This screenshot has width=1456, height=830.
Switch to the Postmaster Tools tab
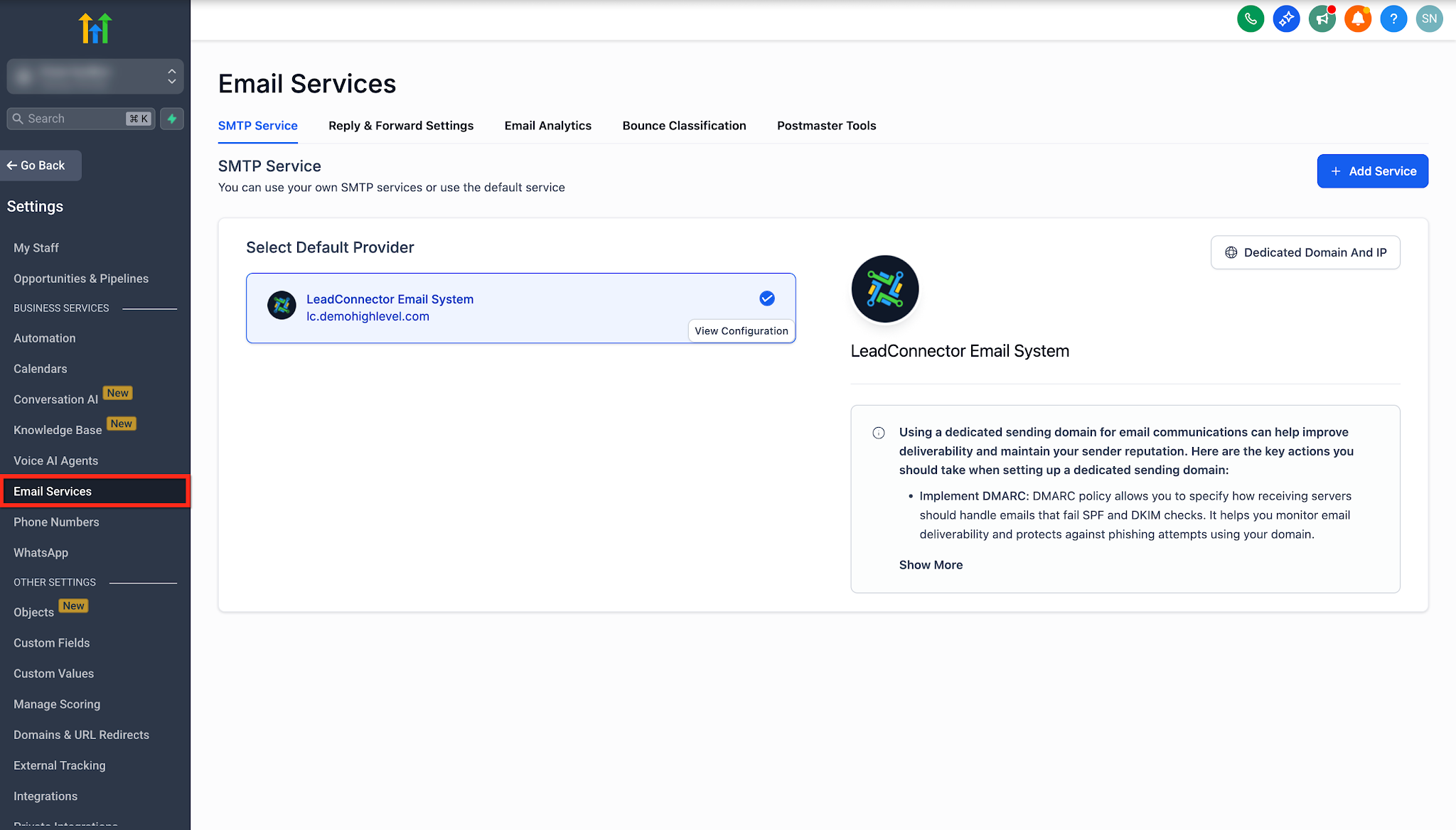click(x=826, y=126)
